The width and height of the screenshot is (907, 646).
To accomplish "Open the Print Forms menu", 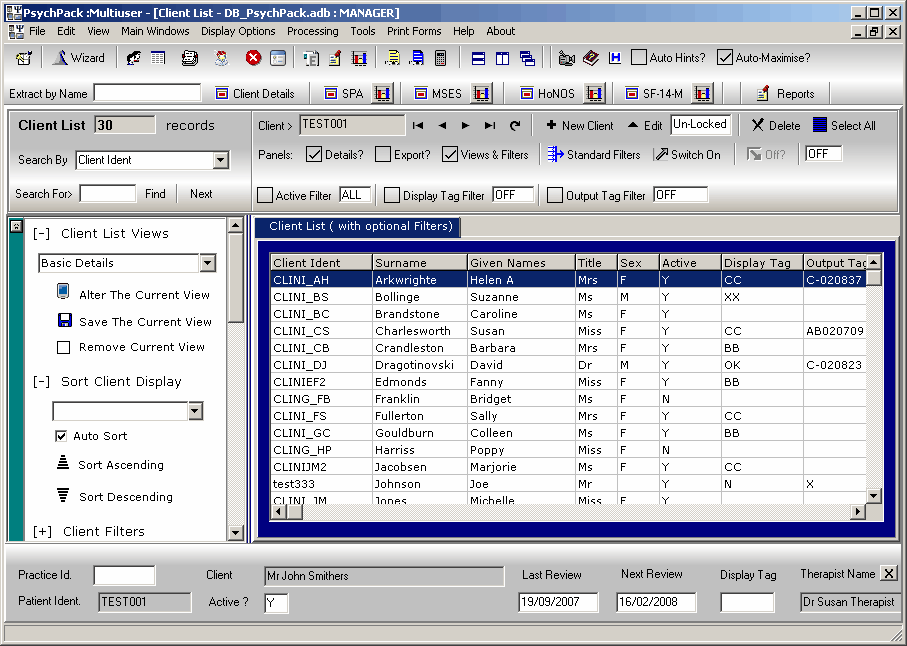I will pyautogui.click(x=414, y=31).
